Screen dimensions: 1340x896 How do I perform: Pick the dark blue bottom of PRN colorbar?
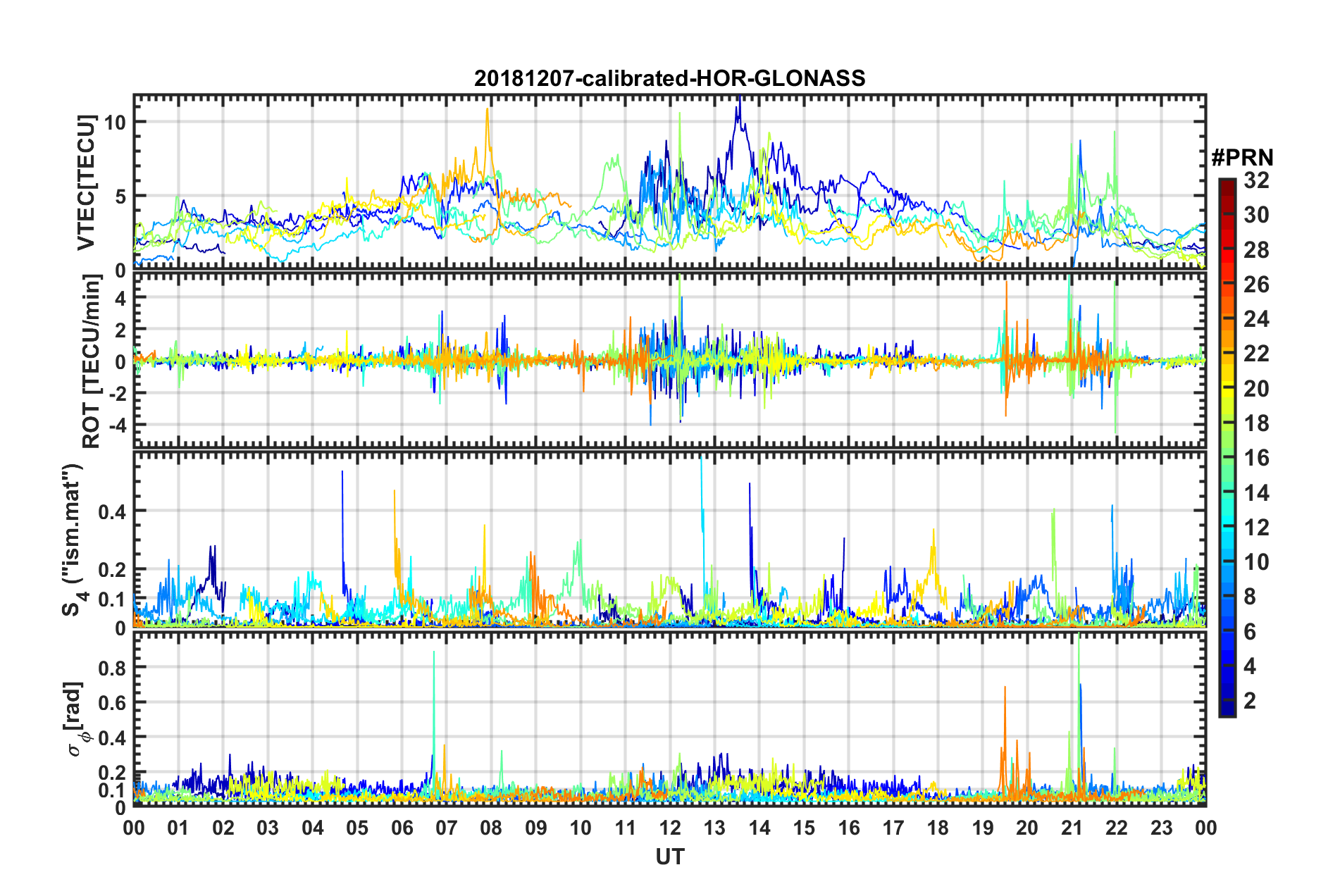(x=1227, y=711)
